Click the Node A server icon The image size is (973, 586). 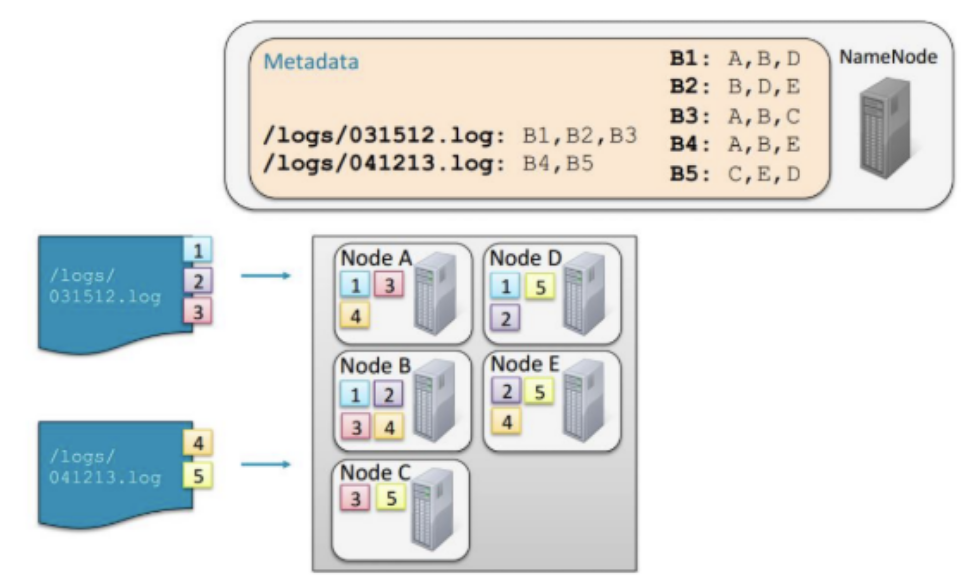[436, 292]
